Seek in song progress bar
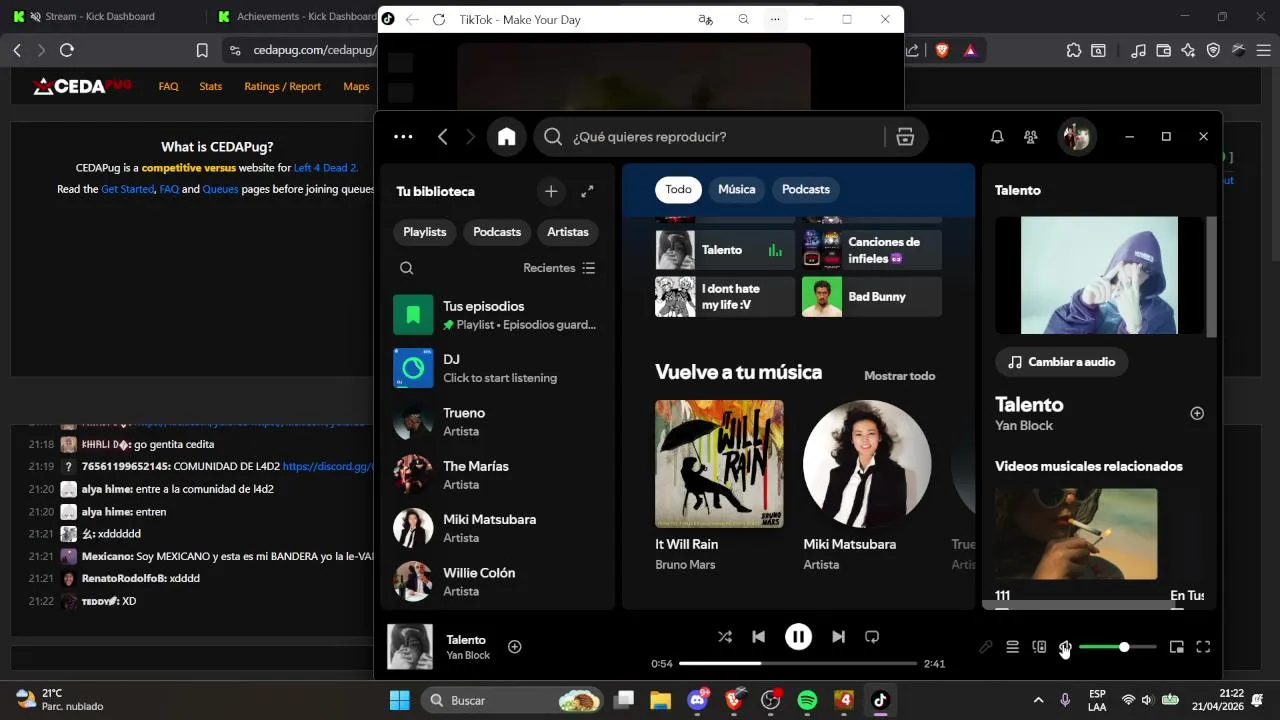Viewport: 1280px width, 720px height. (x=798, y=663)
